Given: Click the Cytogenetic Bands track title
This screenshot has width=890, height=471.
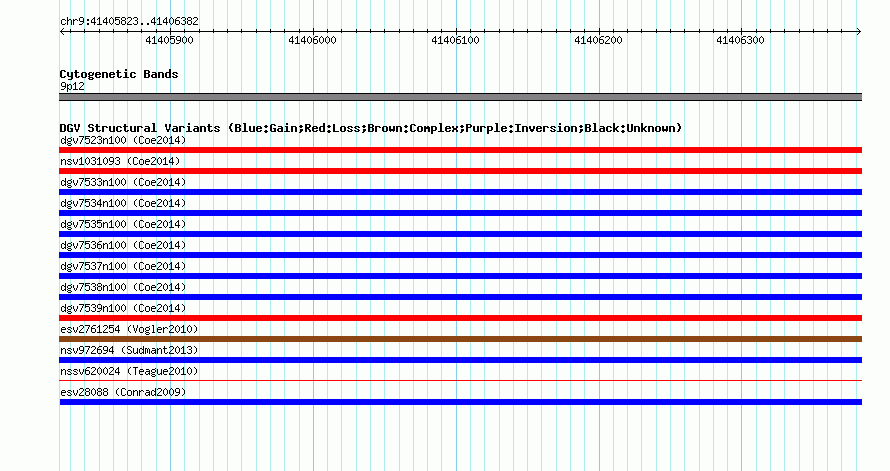Looking at the screenshot, I should (119, 74).
